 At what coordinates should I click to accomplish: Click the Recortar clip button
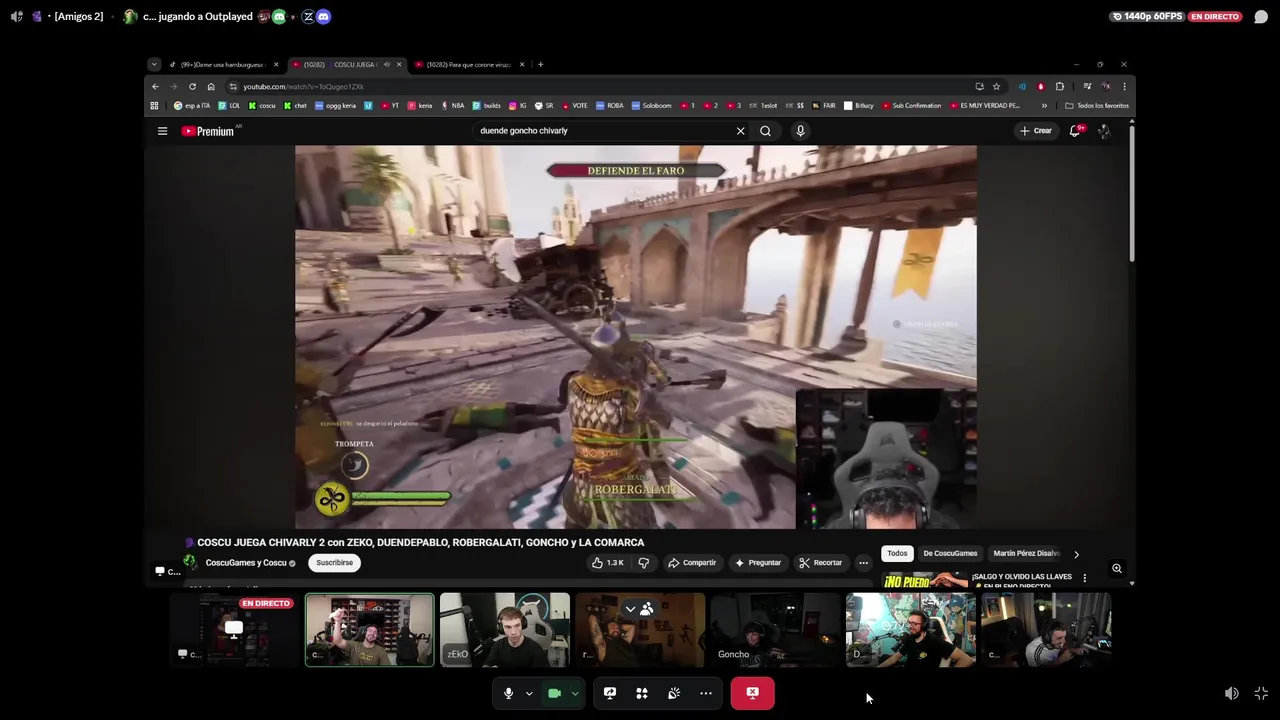tap(820, 563)
